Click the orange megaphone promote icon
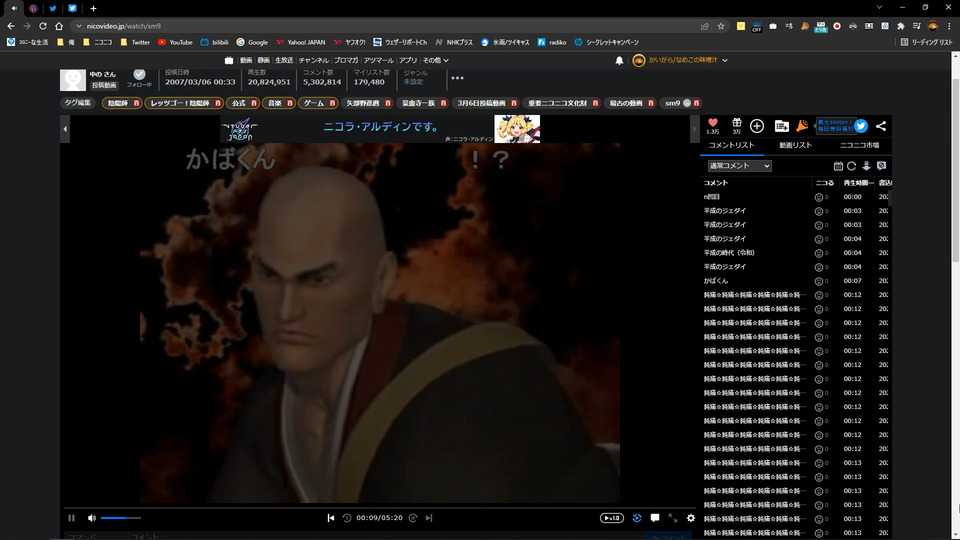Viewport: 960px width, 540px height. click(x=802, y=126)
